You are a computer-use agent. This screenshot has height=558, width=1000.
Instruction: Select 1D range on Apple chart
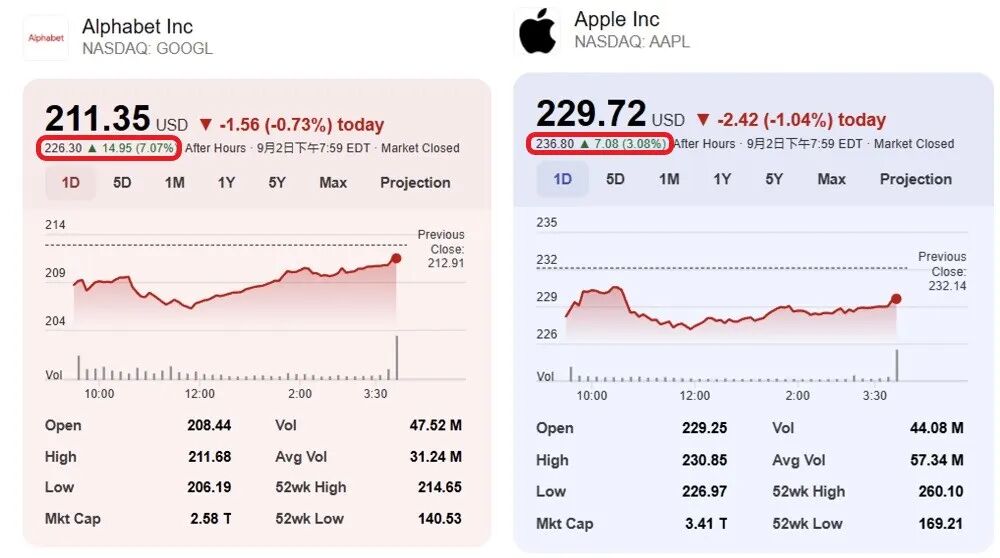[563, 179]
